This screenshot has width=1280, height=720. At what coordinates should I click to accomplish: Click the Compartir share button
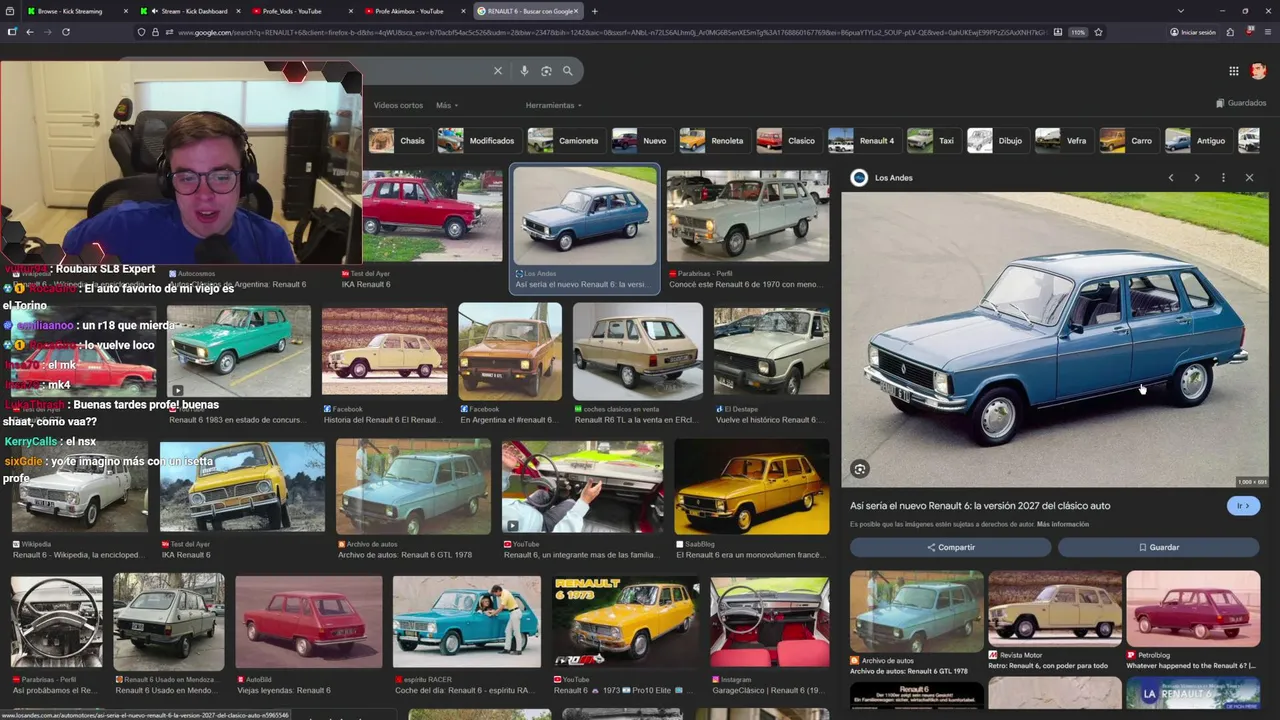950,547
